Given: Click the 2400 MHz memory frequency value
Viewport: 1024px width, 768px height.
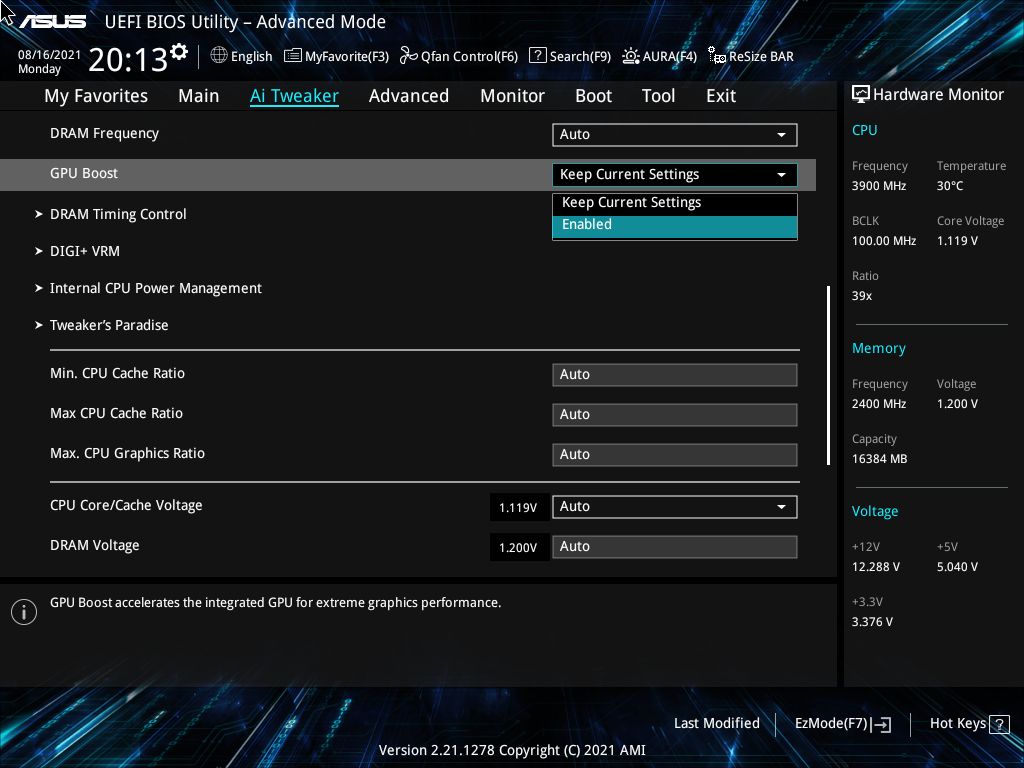Looking at the screenshot, I should coord(879,404).
